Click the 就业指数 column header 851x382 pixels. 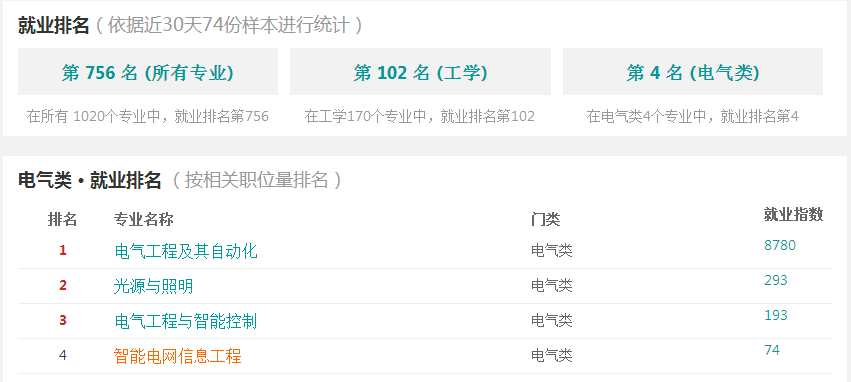793,215
